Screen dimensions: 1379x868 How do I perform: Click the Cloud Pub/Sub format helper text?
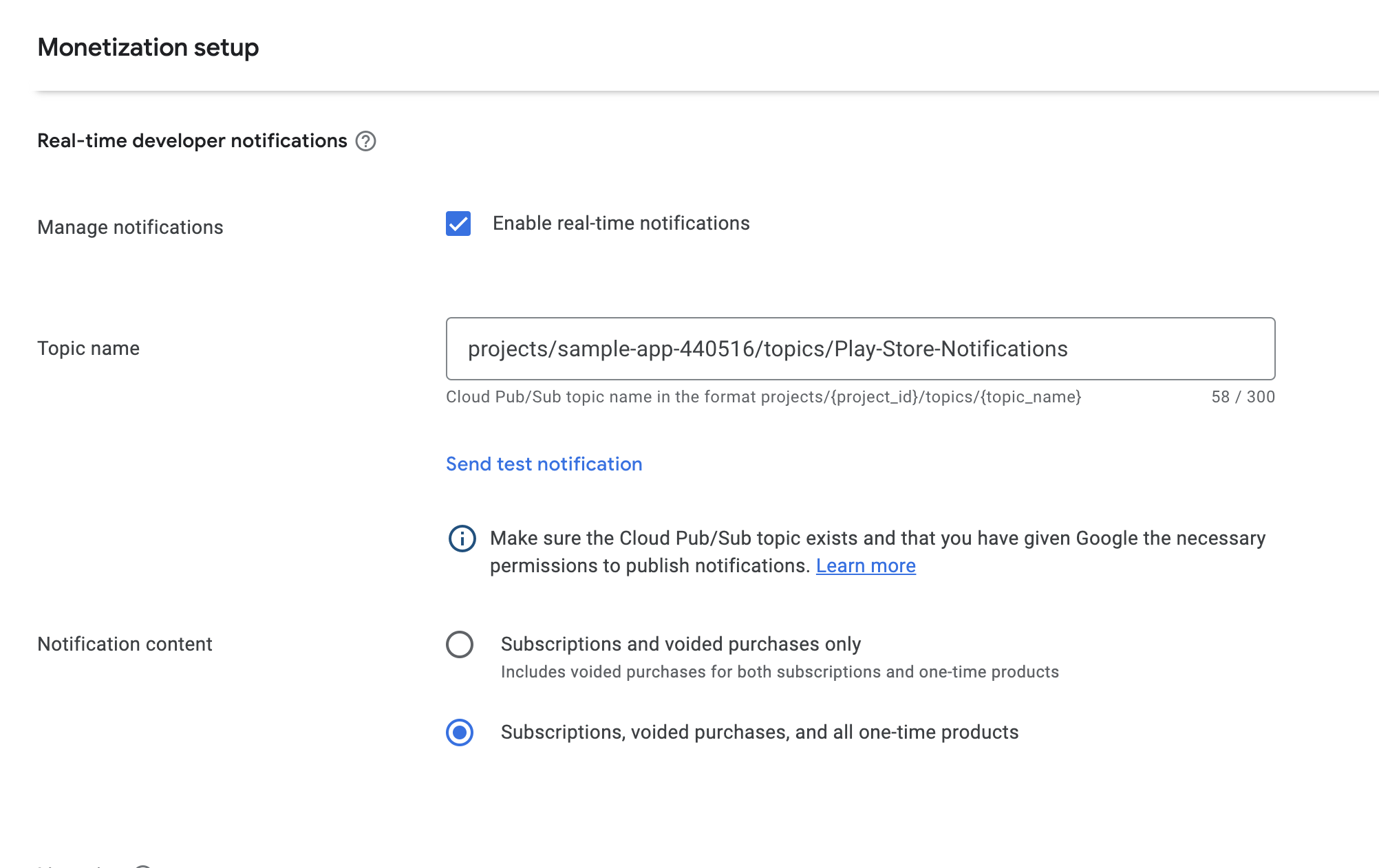point(763,397)
